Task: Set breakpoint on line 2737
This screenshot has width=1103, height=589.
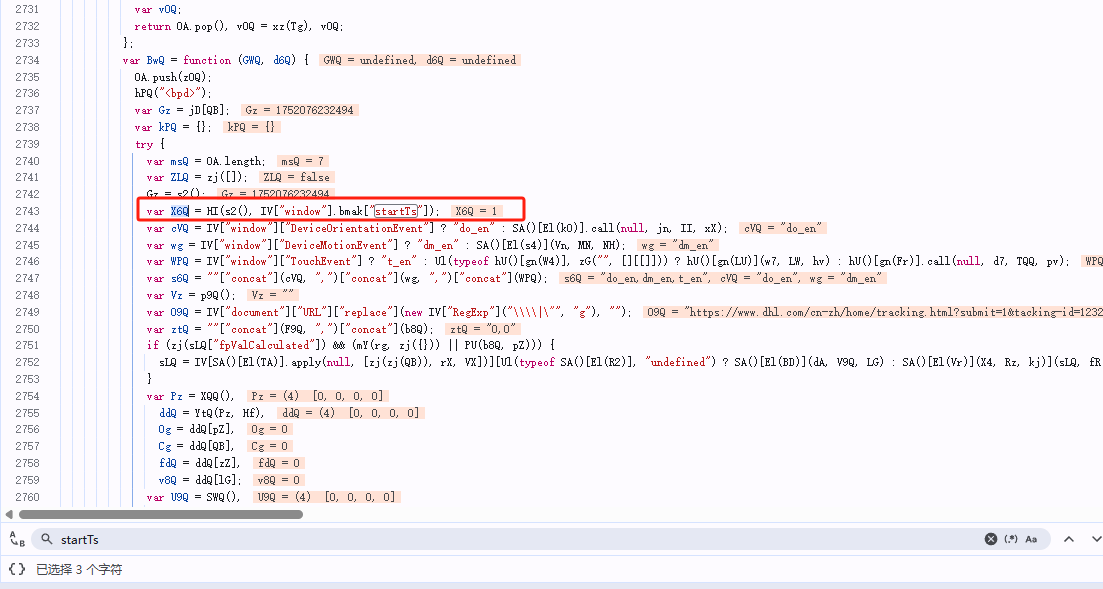Action: point(27,110)
